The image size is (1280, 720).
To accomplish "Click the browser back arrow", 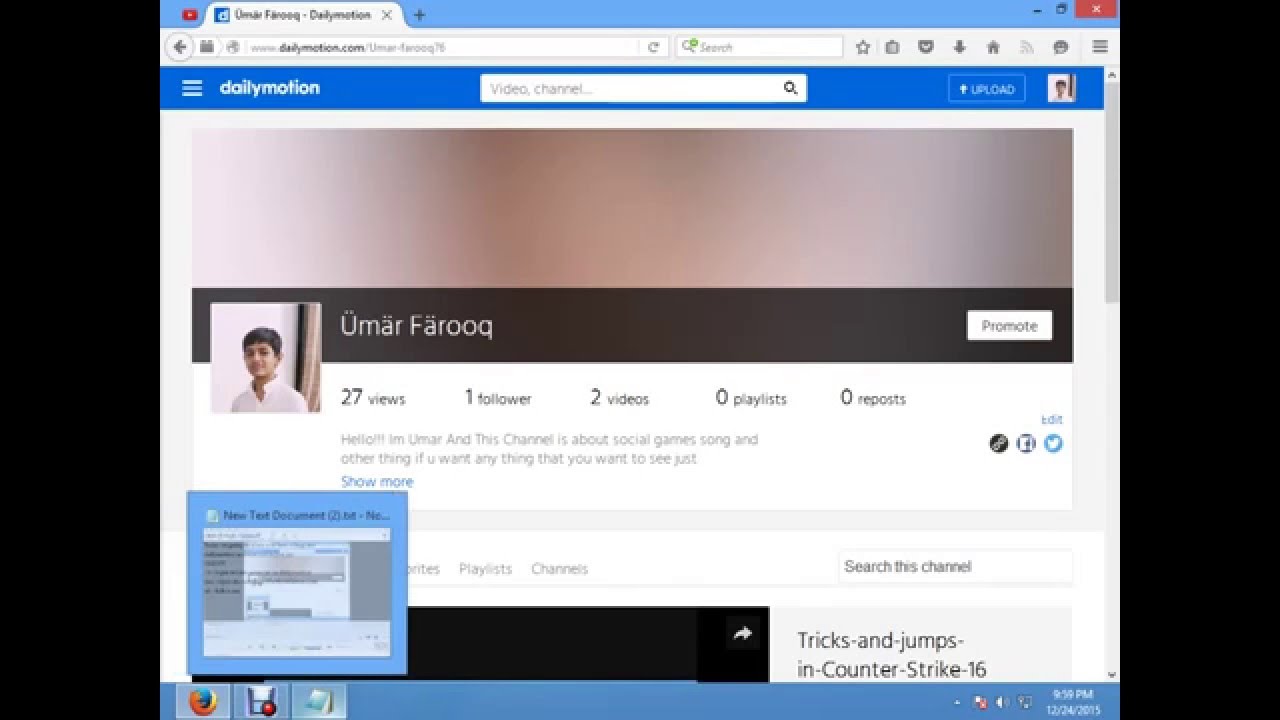I will click(180, 46).
